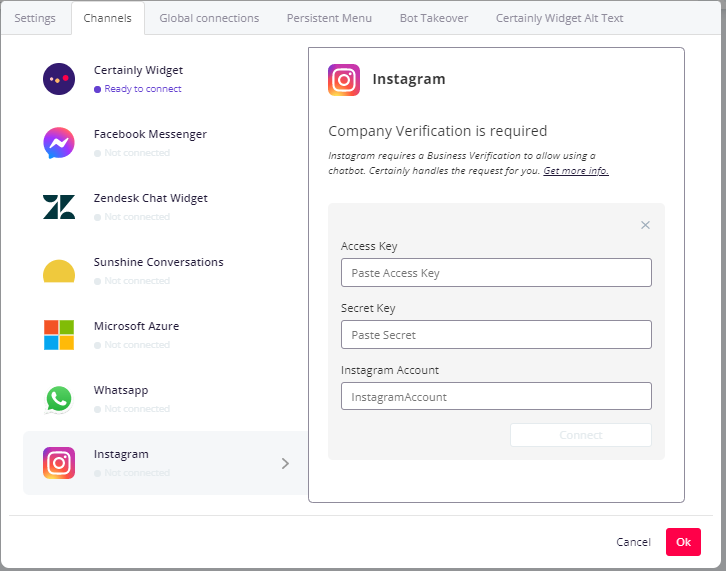Switch to the Settings tab
This screenshot has height=571, width=726.
coord(35,18)
